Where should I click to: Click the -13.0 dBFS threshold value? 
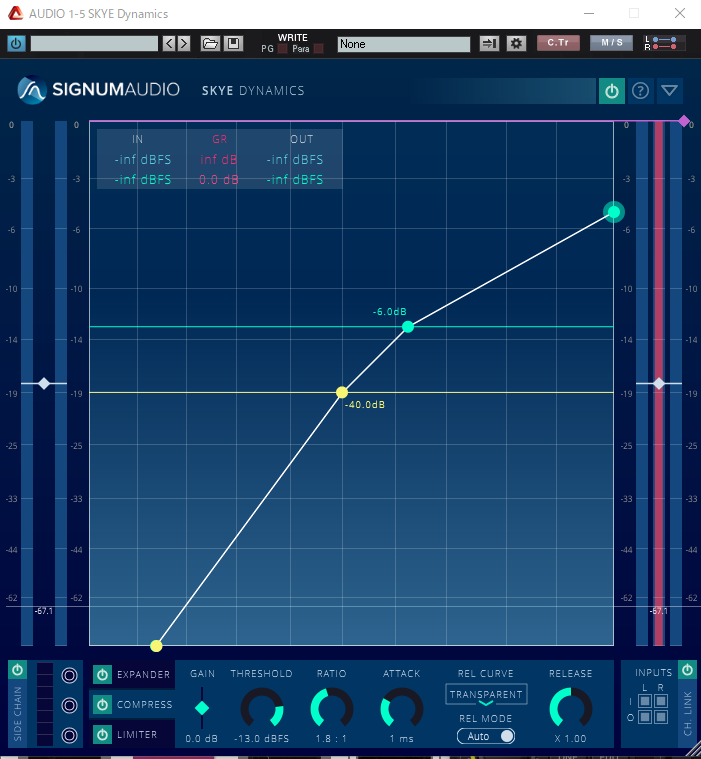262,739
